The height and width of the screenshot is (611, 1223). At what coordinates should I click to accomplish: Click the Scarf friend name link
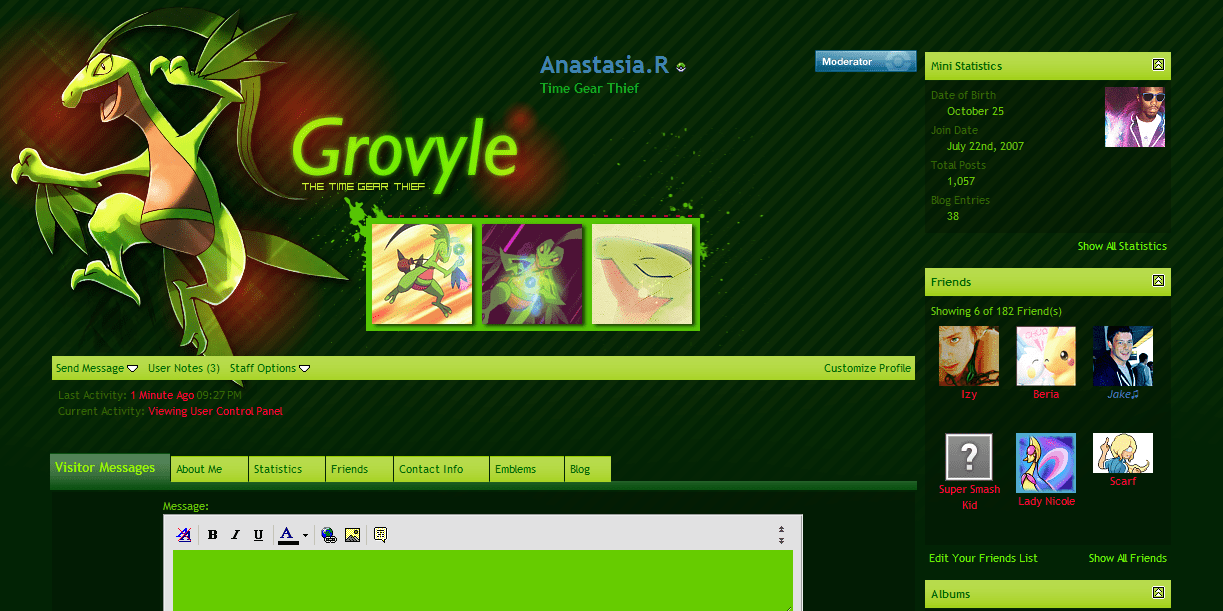coord(1123,481)
